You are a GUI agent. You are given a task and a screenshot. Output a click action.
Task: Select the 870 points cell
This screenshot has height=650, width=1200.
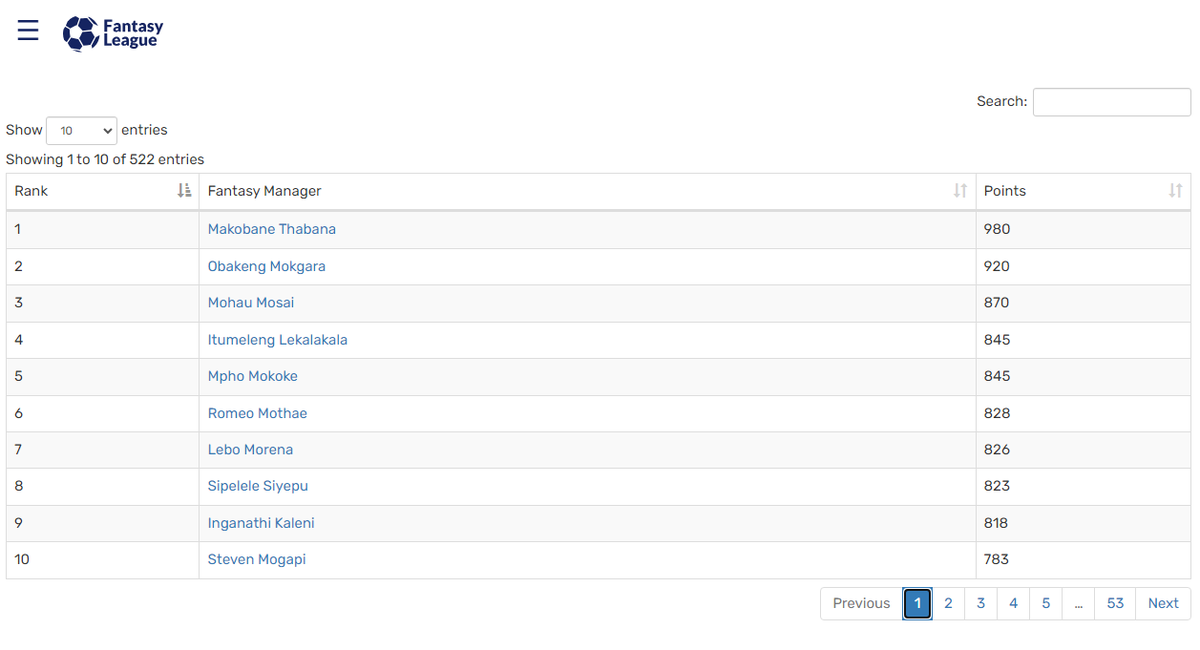(x=1083, y=303)
